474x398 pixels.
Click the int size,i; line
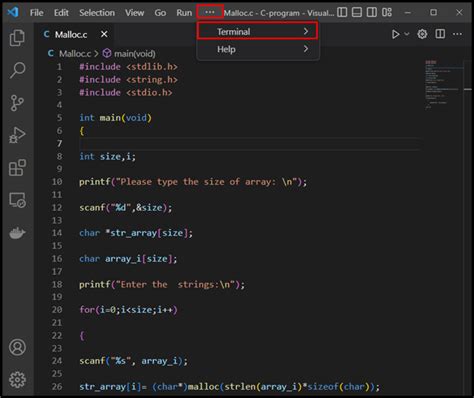click(x=107, y=156)
